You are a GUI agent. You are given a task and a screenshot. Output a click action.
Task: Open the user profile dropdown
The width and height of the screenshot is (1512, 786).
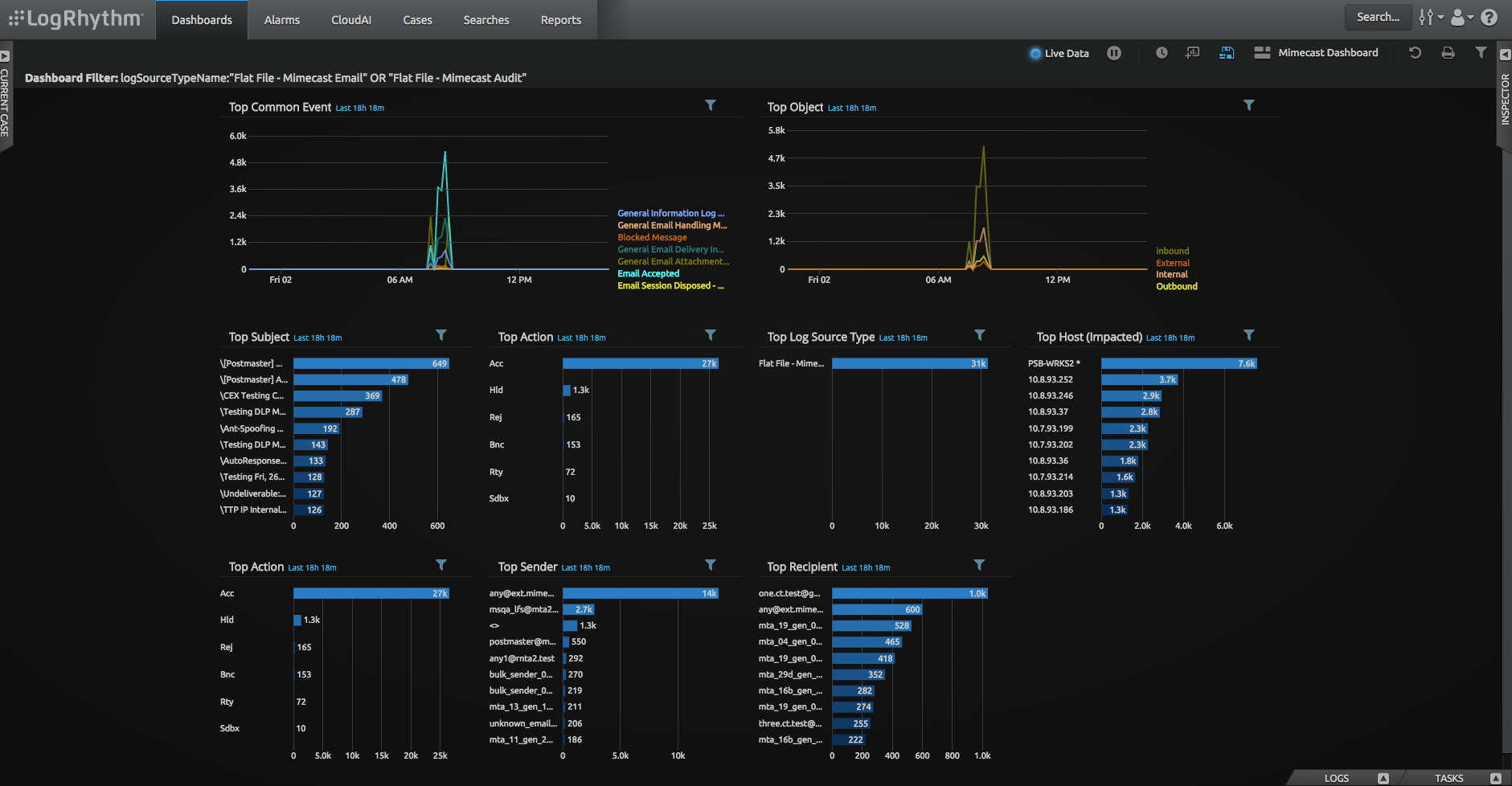click(x=1460, y=17)
